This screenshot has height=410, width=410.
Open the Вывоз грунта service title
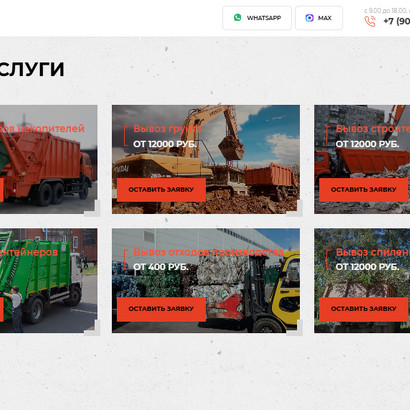(168, 129)
